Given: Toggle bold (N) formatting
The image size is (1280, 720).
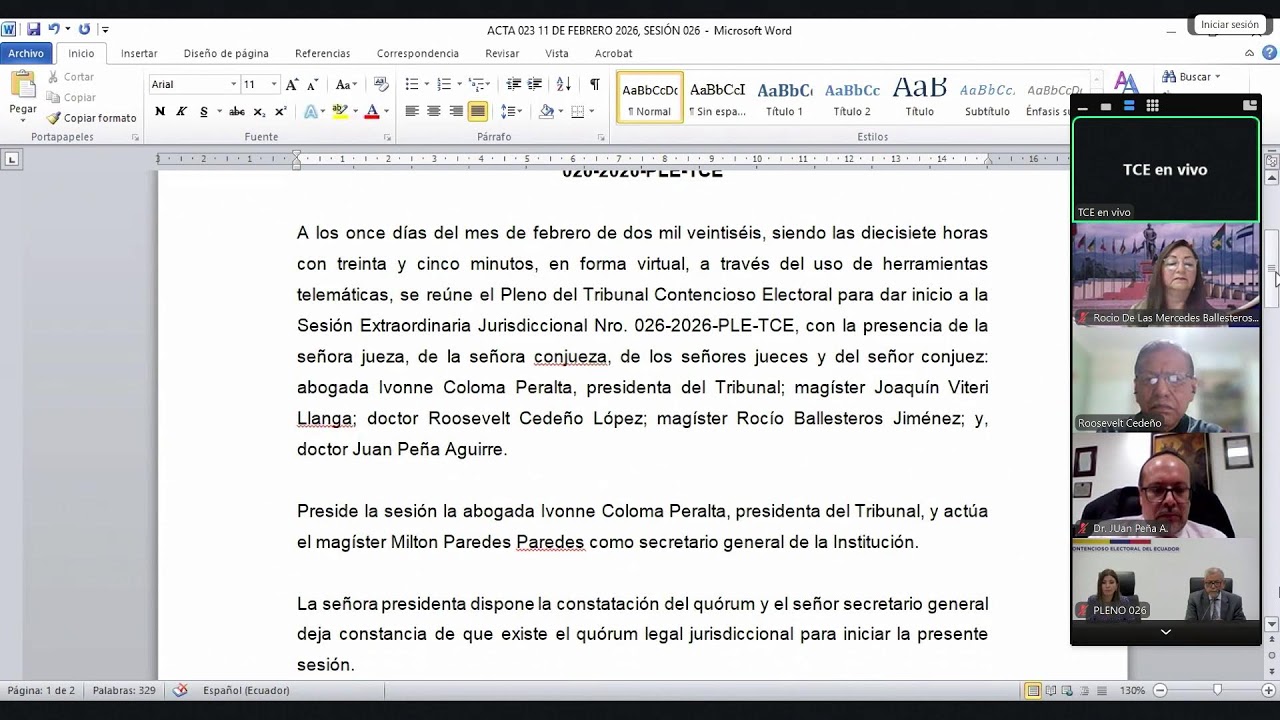Looking at the screenshot, I should tap(160, 112).
